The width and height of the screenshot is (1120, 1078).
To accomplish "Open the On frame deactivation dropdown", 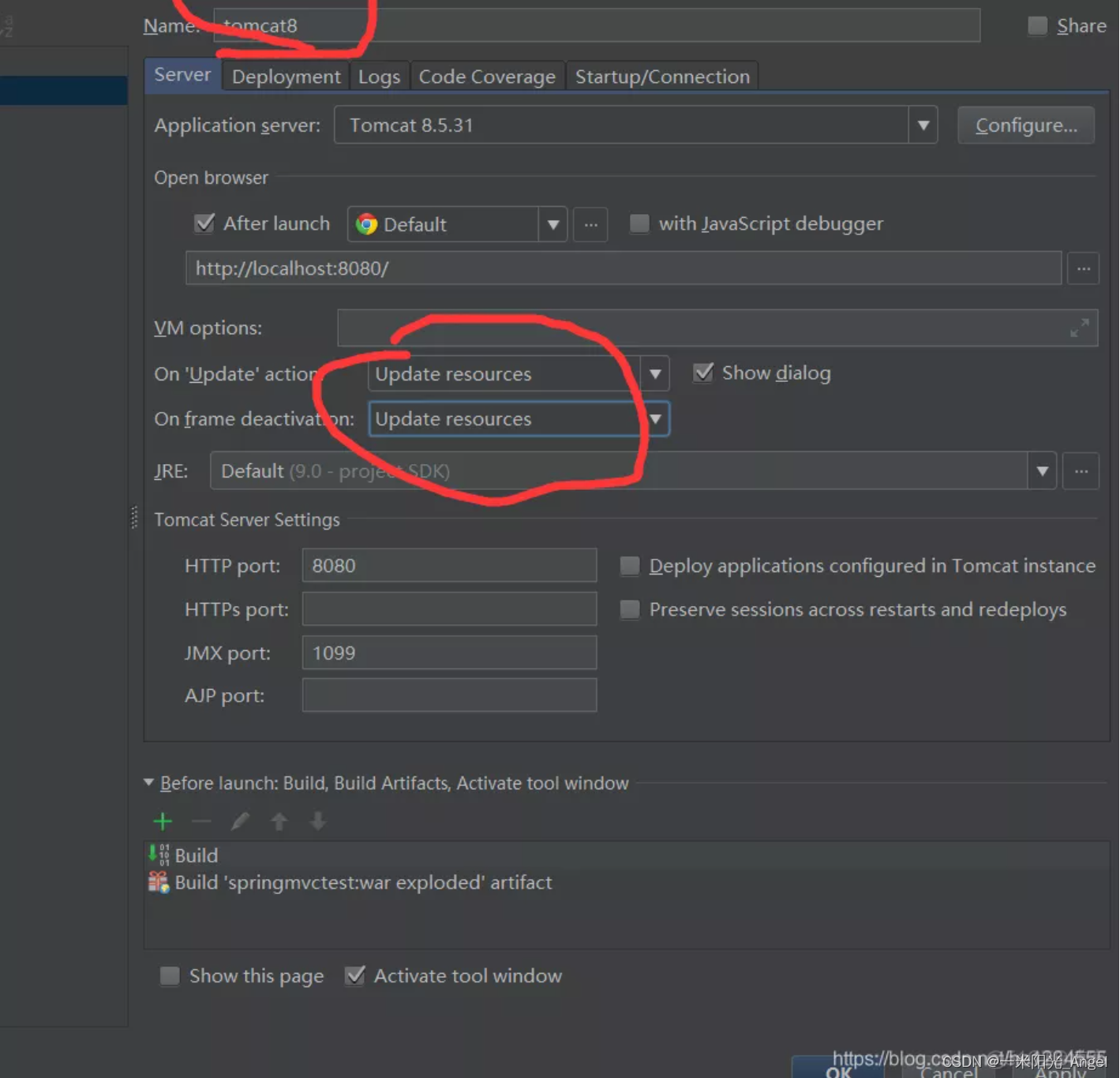I will 655,419.
